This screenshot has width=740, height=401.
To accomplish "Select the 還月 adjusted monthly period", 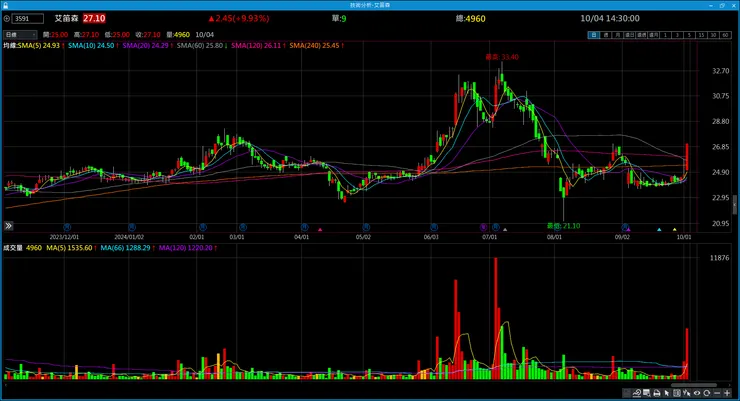I will 654,35.
